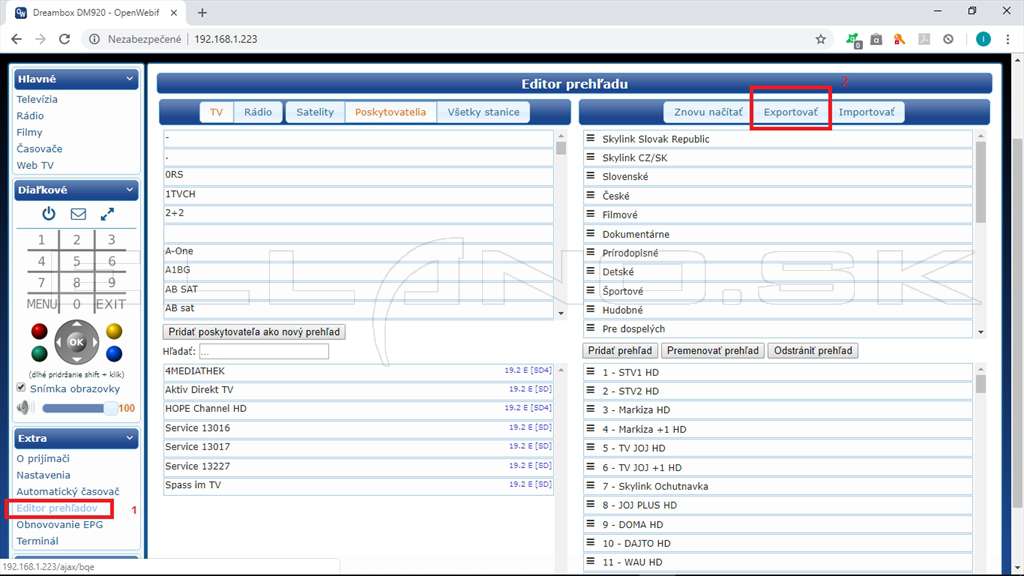The width and height of the screenshot is (1024, 576).
Task: Click the green remote color button
Action: [39, 353]
